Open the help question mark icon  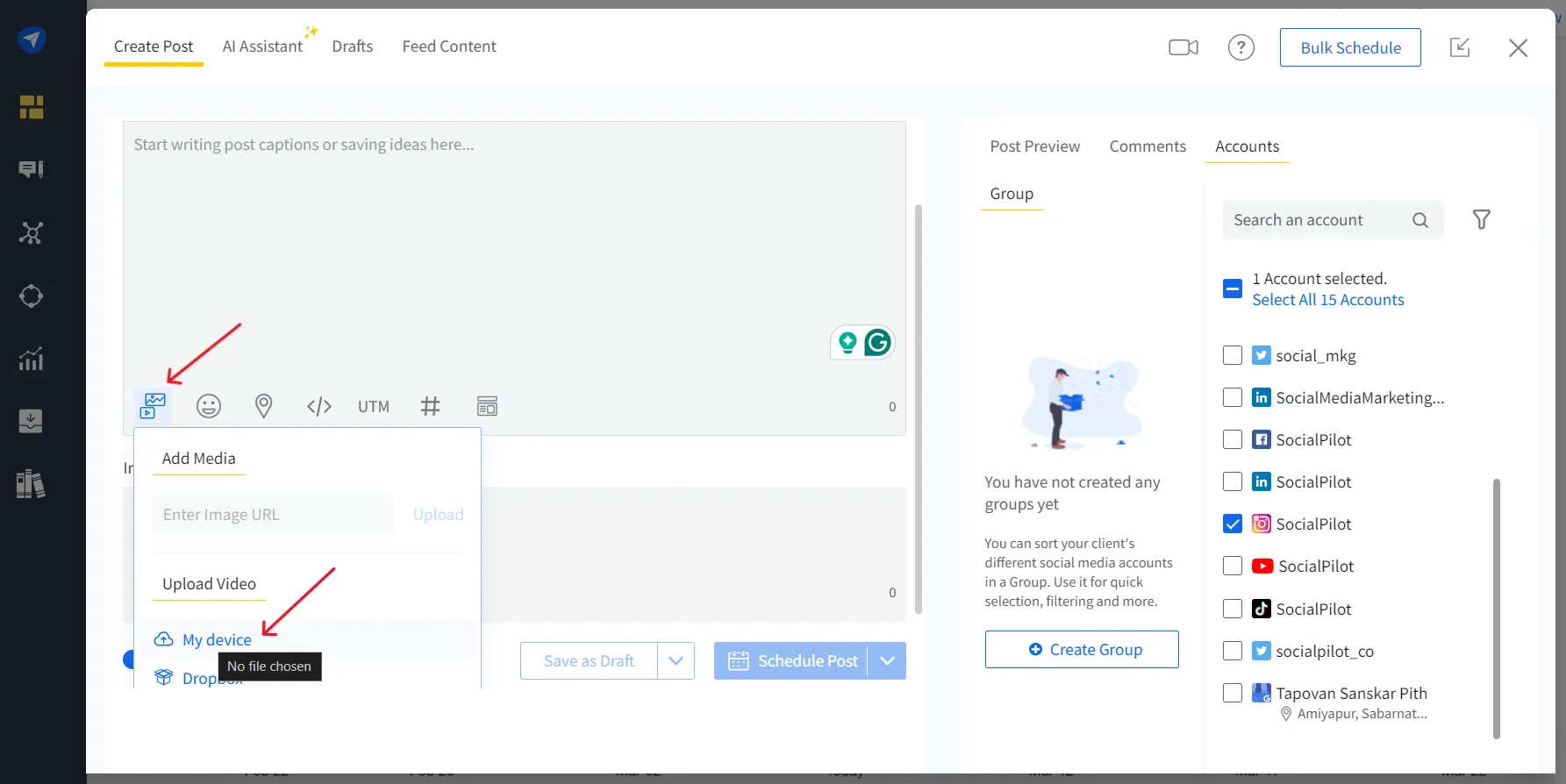coord(1241,47)
